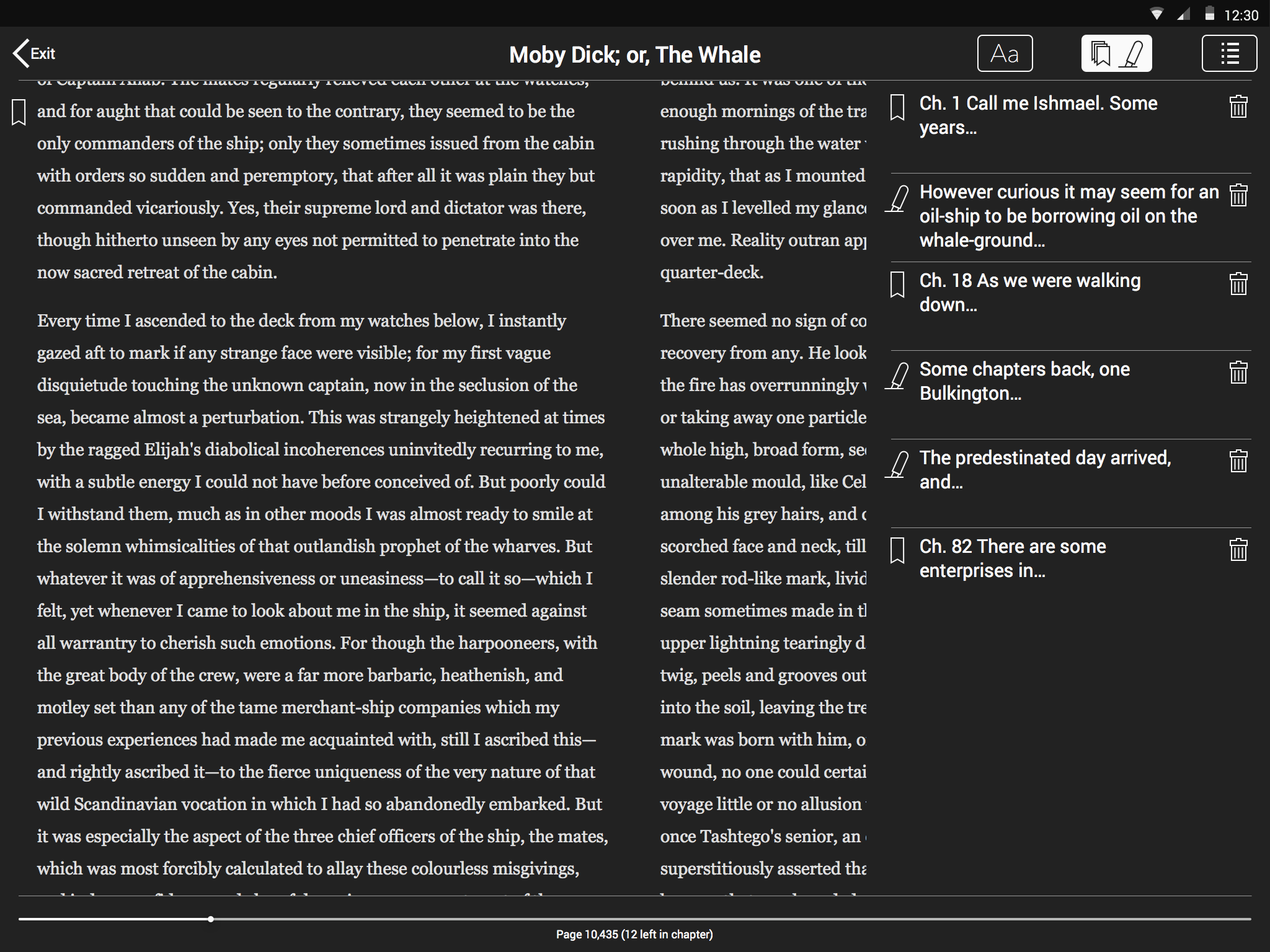Delete the oil-ship borrowing oil highlight
Viewport: 1270px width, 952px height.
1238,196
